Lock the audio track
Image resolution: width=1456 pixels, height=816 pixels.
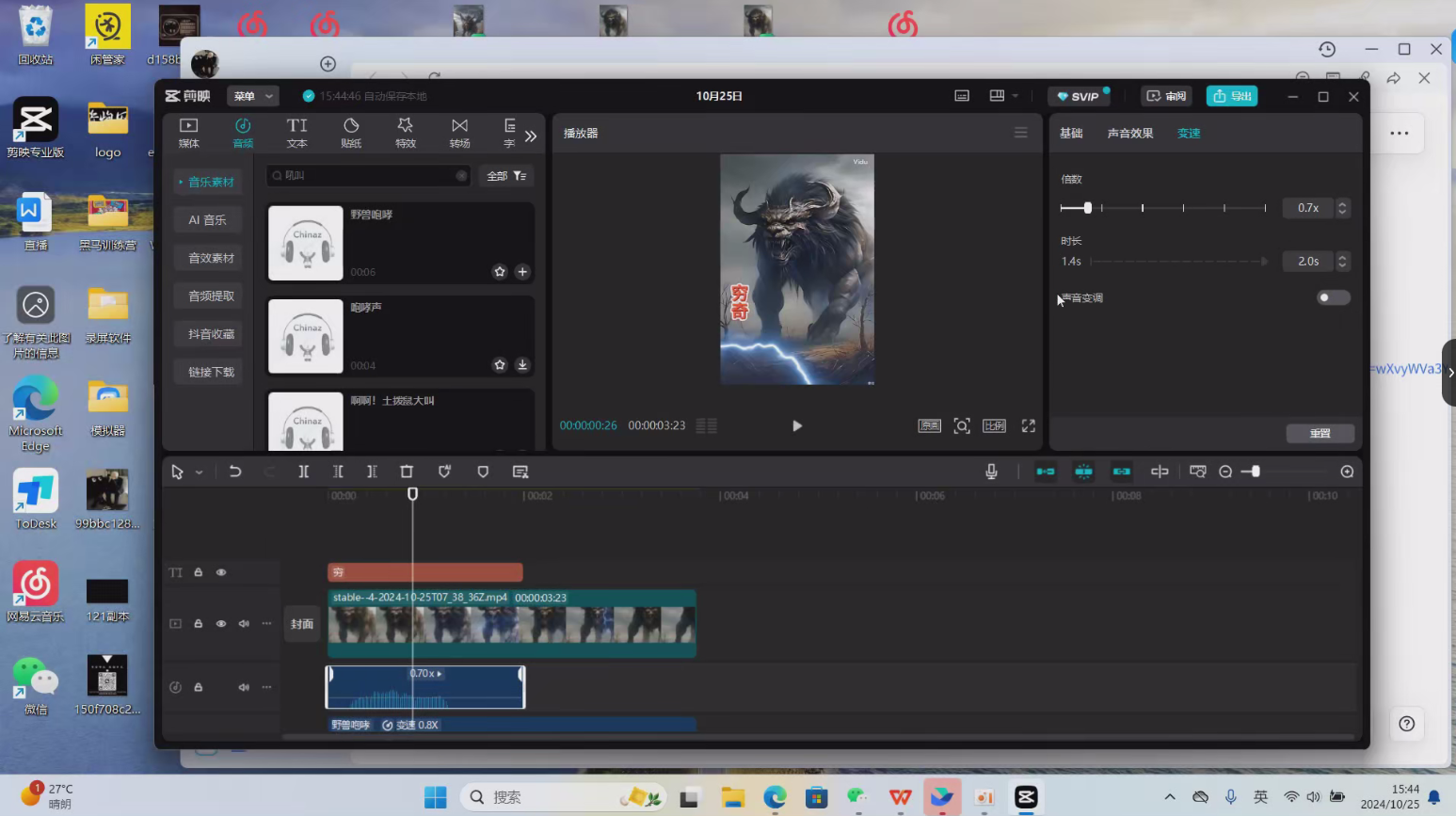[x=199, y=687]
